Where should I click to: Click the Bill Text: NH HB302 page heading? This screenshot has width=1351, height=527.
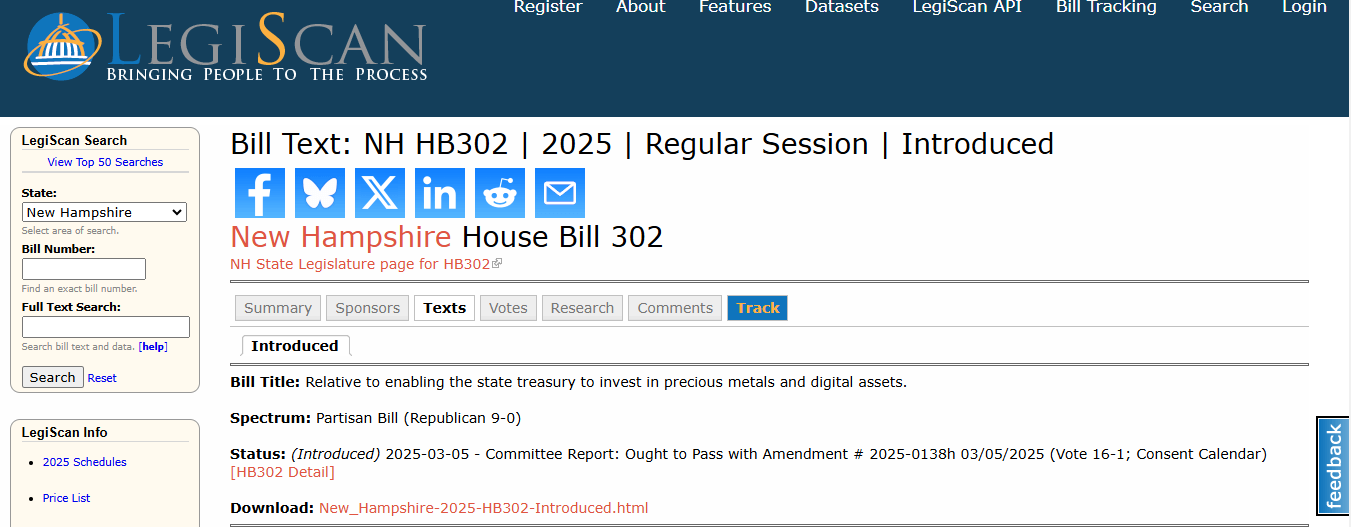point(642,144)
